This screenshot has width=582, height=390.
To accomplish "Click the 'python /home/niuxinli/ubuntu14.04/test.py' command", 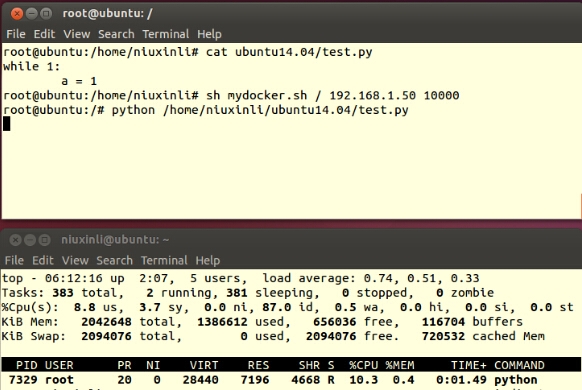I will [x=260, y=110].
